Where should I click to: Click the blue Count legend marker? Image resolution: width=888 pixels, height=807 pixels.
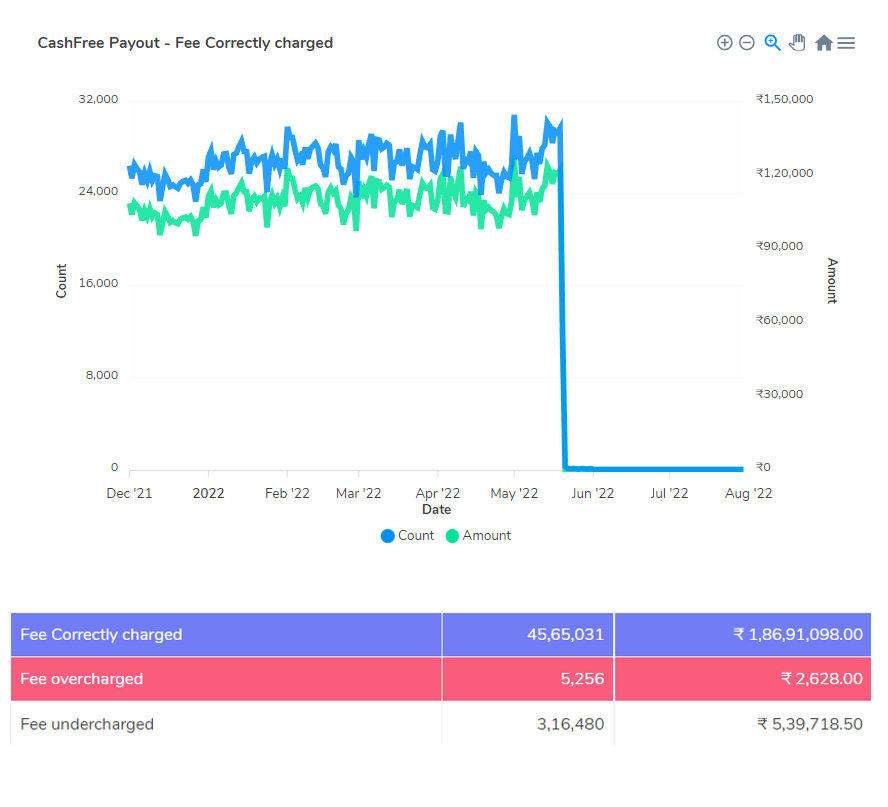pyautogui.click(x=388, y=536)
